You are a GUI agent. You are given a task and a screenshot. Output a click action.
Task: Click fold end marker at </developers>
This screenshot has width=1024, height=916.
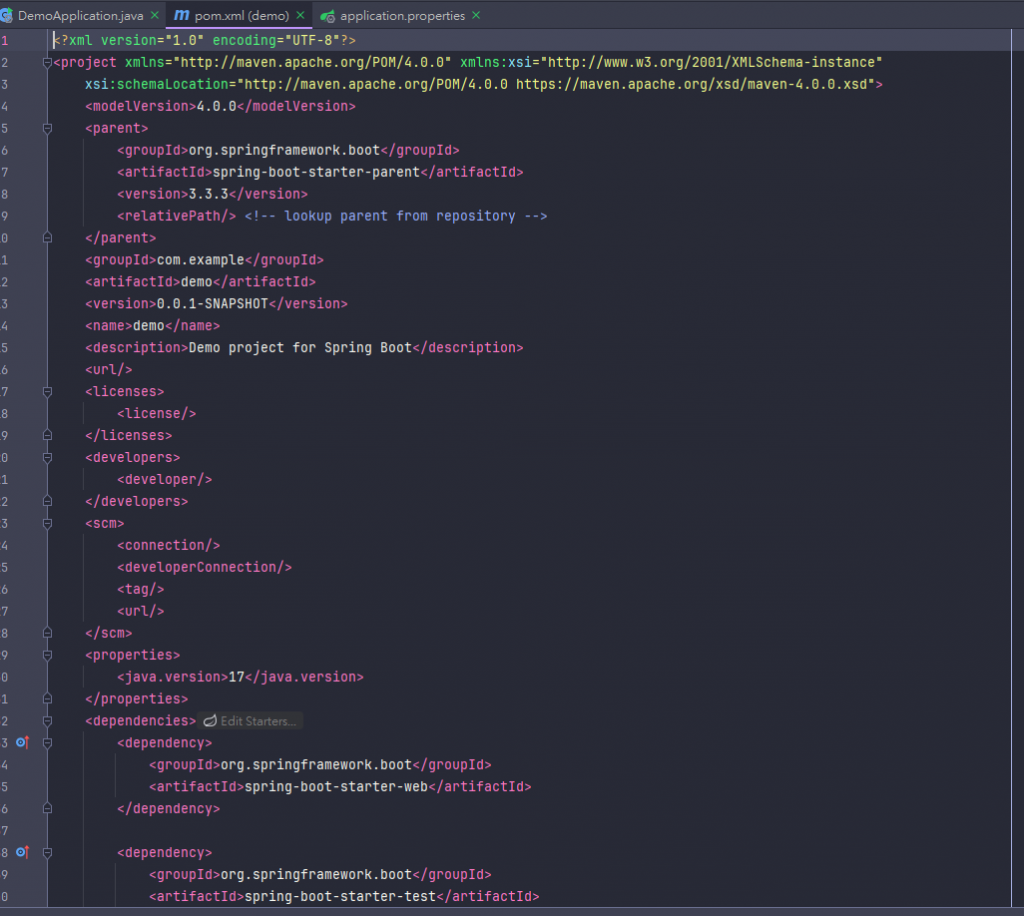(x=47, y=501)
